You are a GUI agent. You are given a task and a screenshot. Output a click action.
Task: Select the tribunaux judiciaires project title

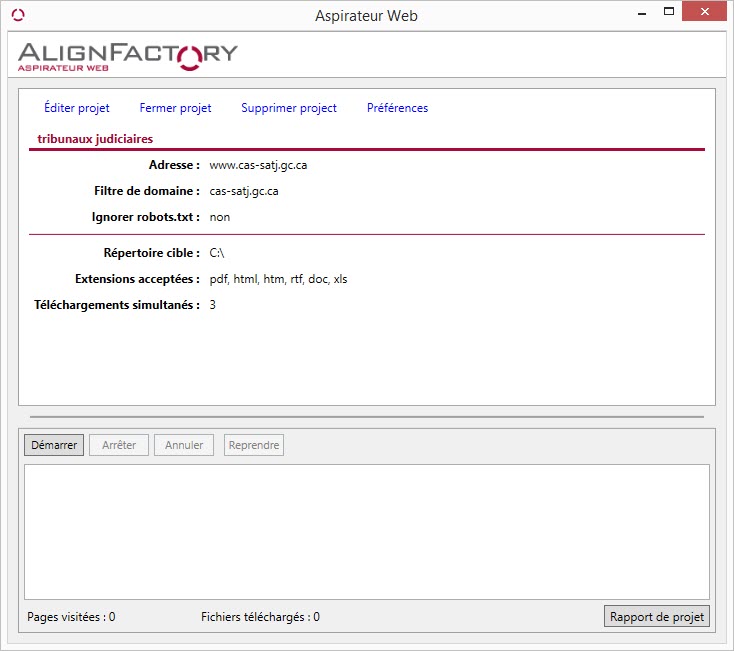(x=95, y=139)
